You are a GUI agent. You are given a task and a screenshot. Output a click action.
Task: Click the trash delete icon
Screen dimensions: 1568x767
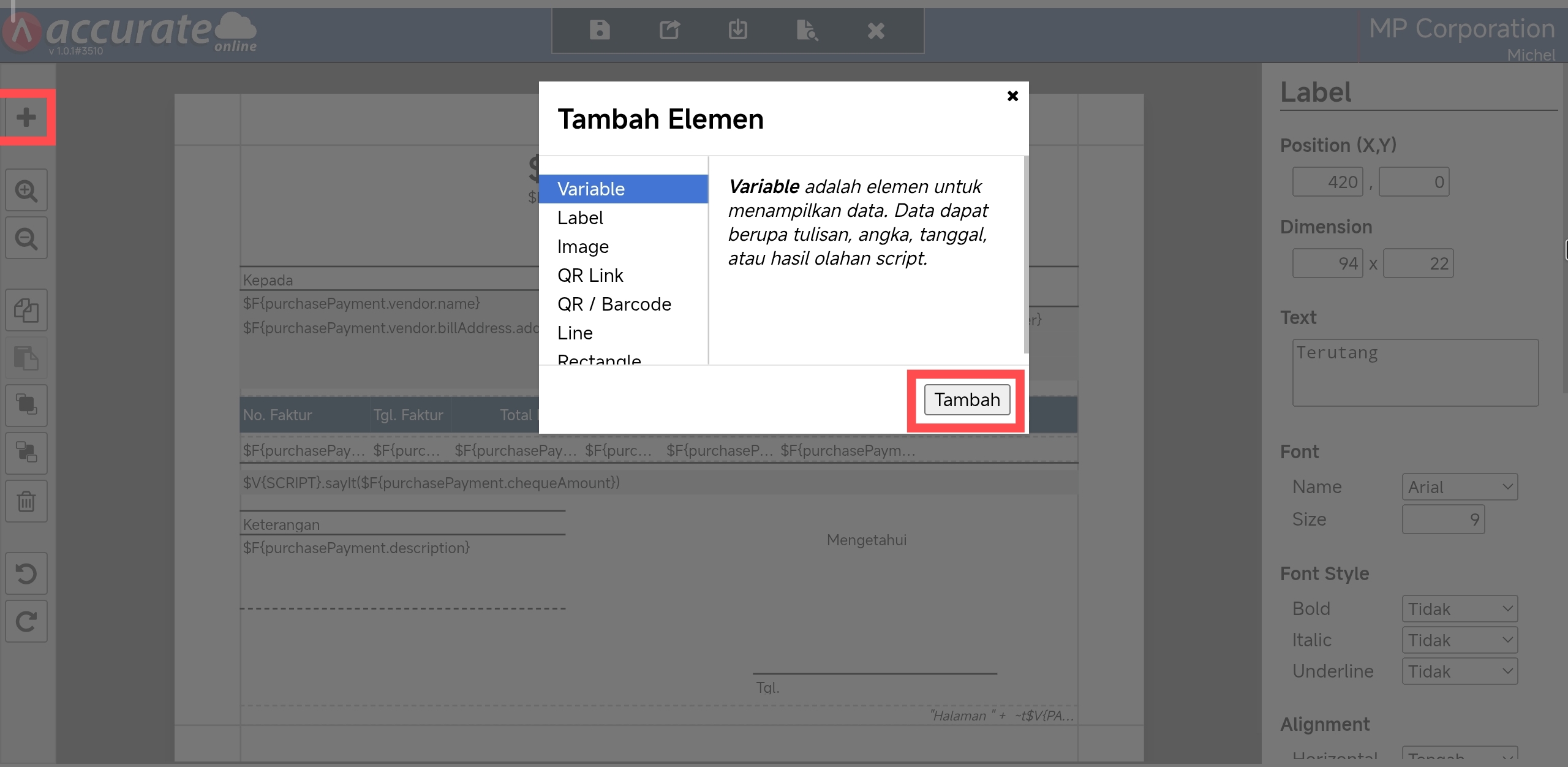point(26,501)
